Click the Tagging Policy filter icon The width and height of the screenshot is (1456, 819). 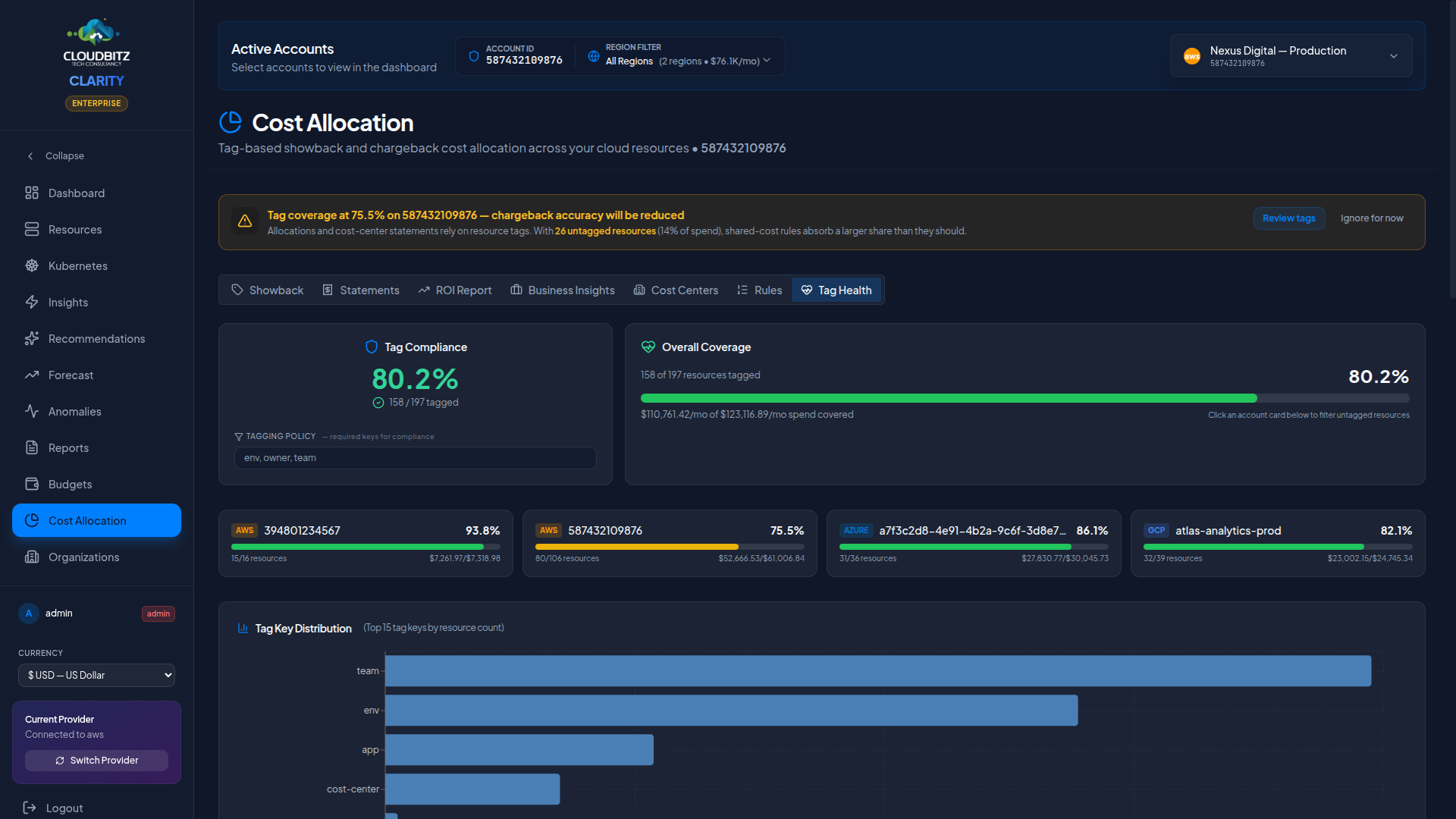click(239, 437)
